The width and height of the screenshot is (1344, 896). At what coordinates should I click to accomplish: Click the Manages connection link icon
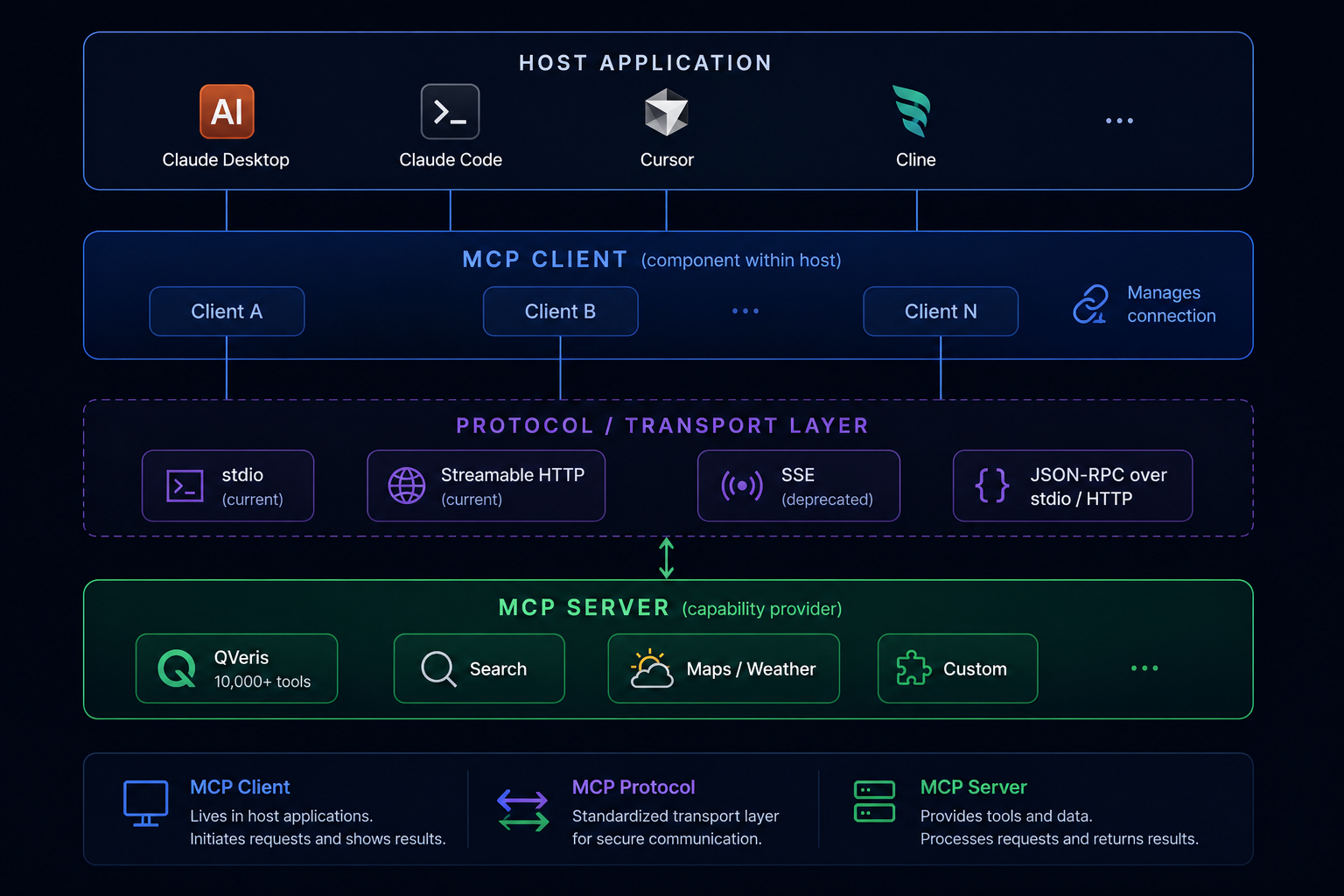(1090, 304)
